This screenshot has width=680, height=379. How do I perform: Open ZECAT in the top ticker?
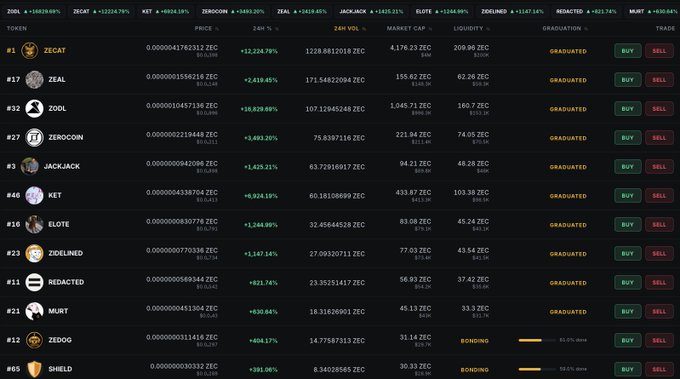(101, 12)
